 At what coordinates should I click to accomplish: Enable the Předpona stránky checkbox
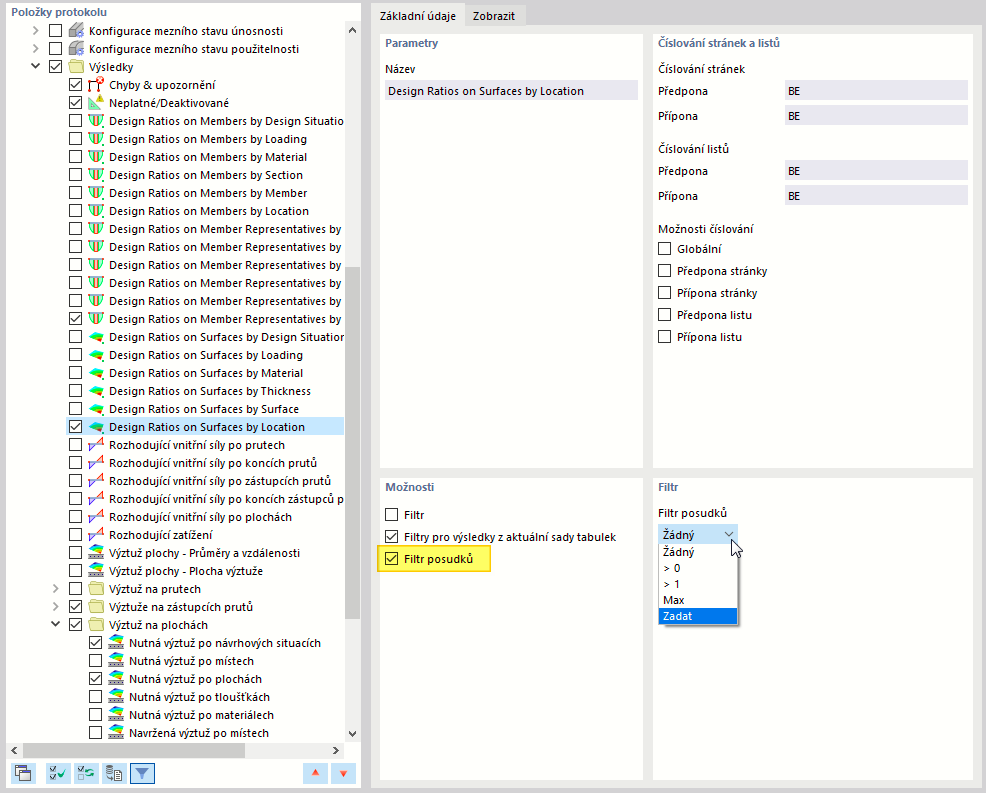tap(665, 270)
